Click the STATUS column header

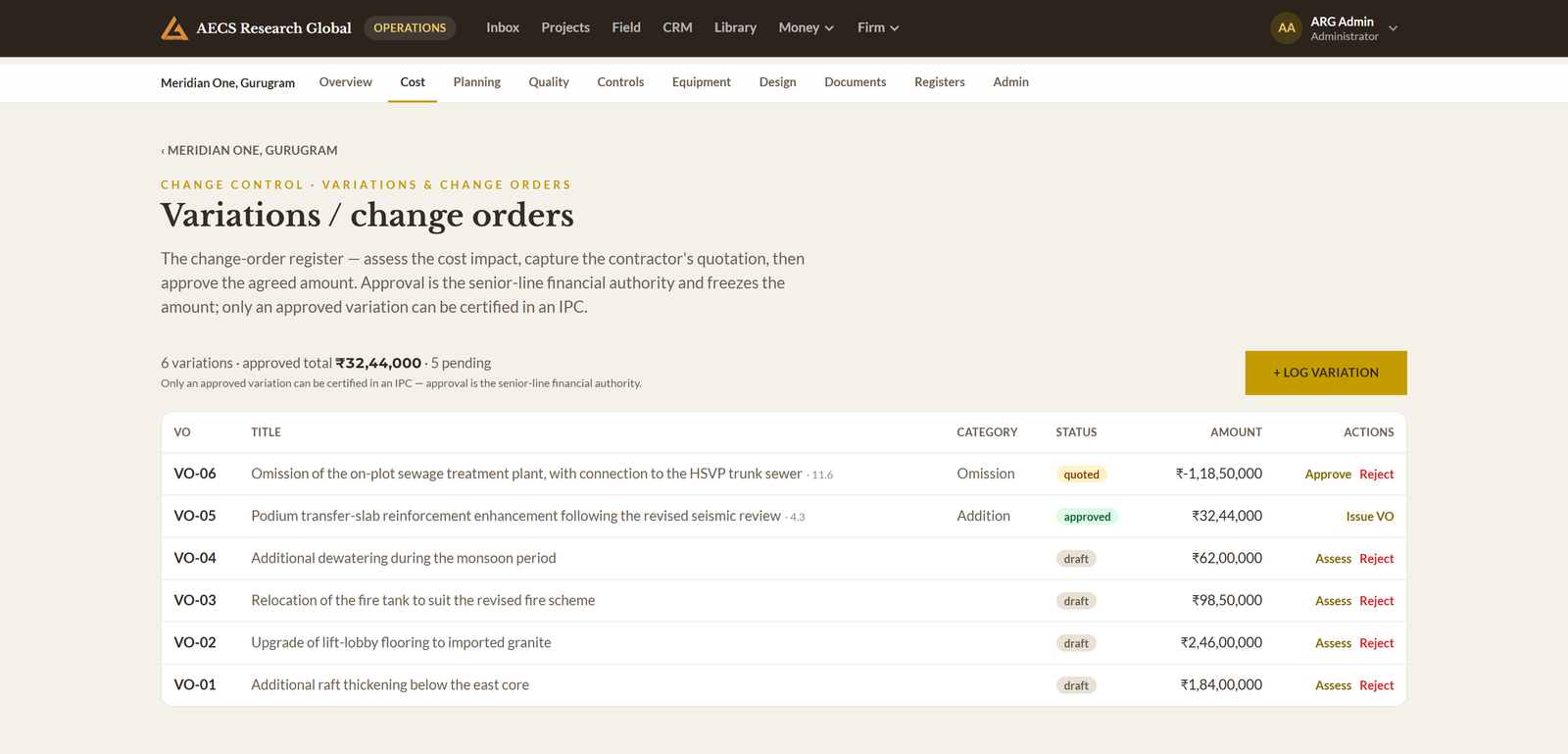pos(1076,432)
